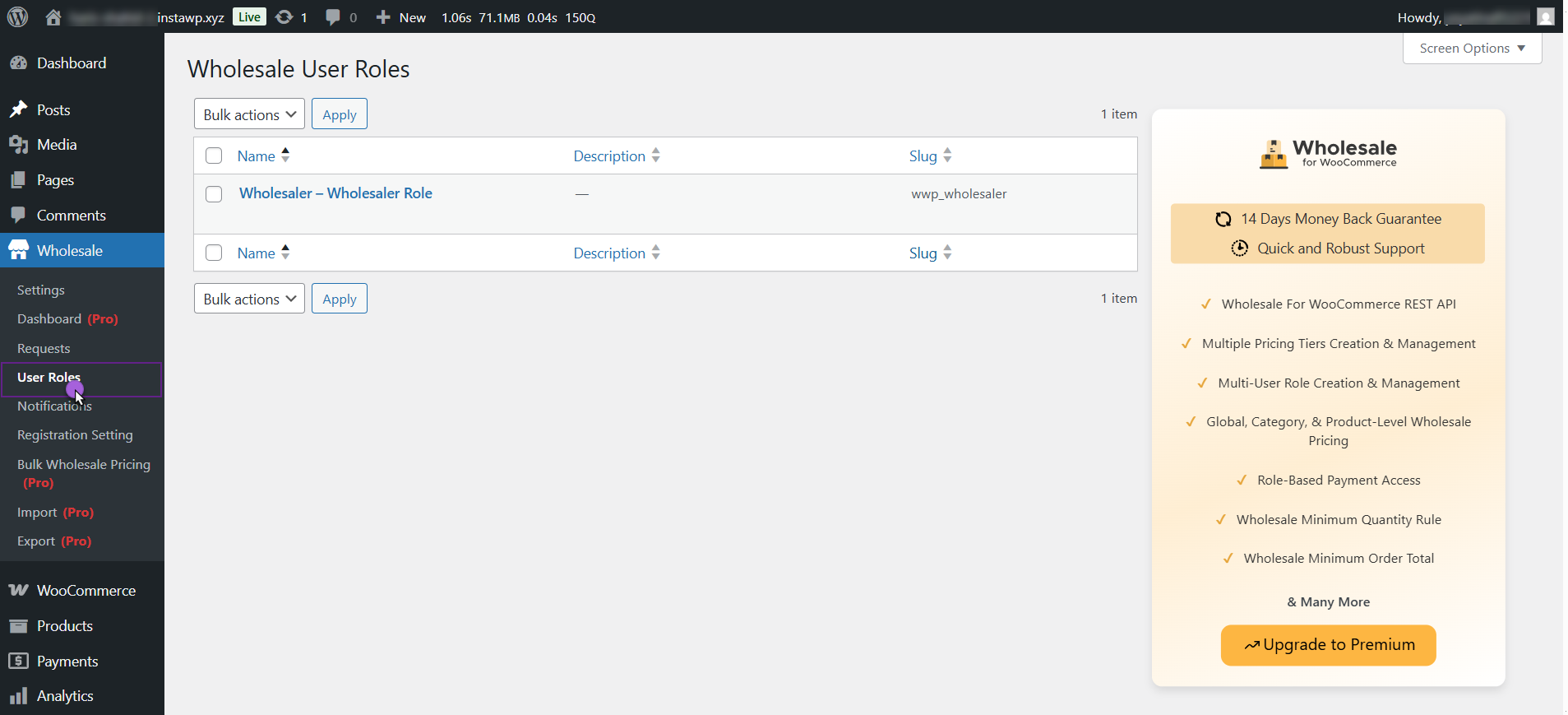Image resolution: width=1568 pixels, height=715 pixels.
Task: Click the Wholesale for WooCommerce logo
Action: click(x=1328, y=153)
